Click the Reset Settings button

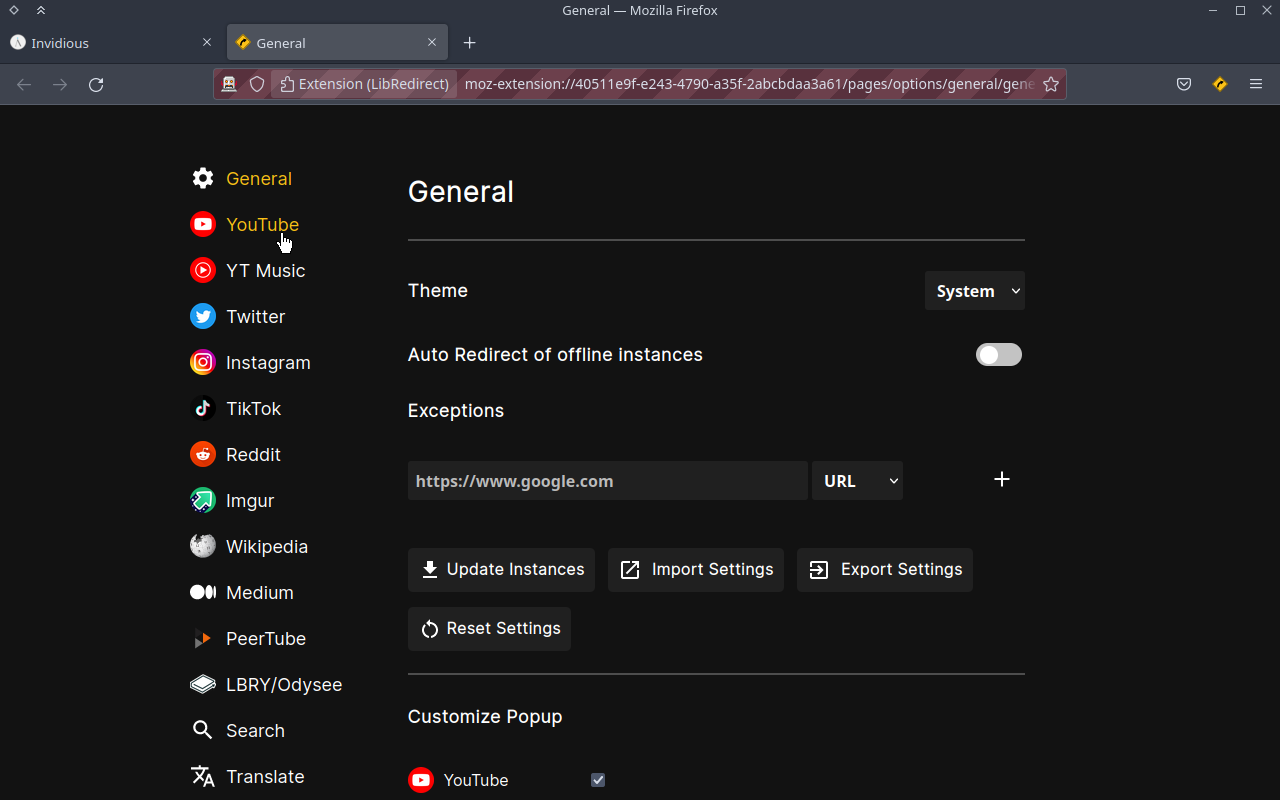[x=489, y=629]
